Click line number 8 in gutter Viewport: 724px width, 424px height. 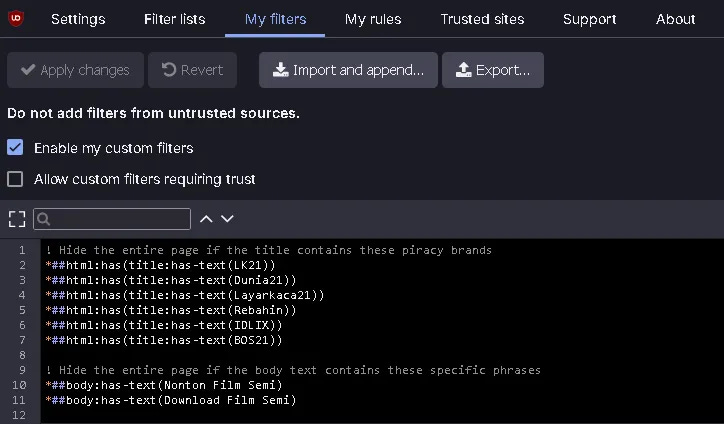tap(22, 355)
